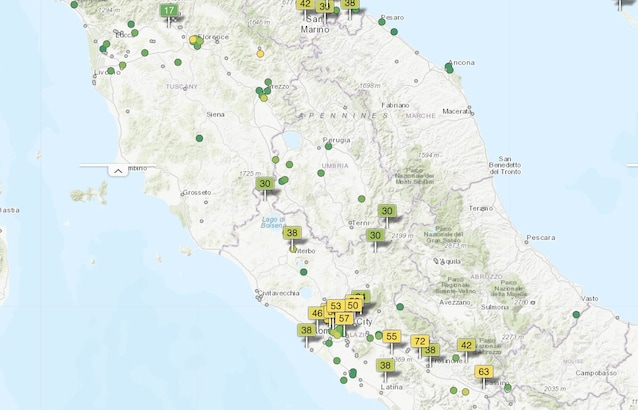The height and width of the screenshot is (410, 638).
Task: Open the yellow 55 marker
Action: 391,336
